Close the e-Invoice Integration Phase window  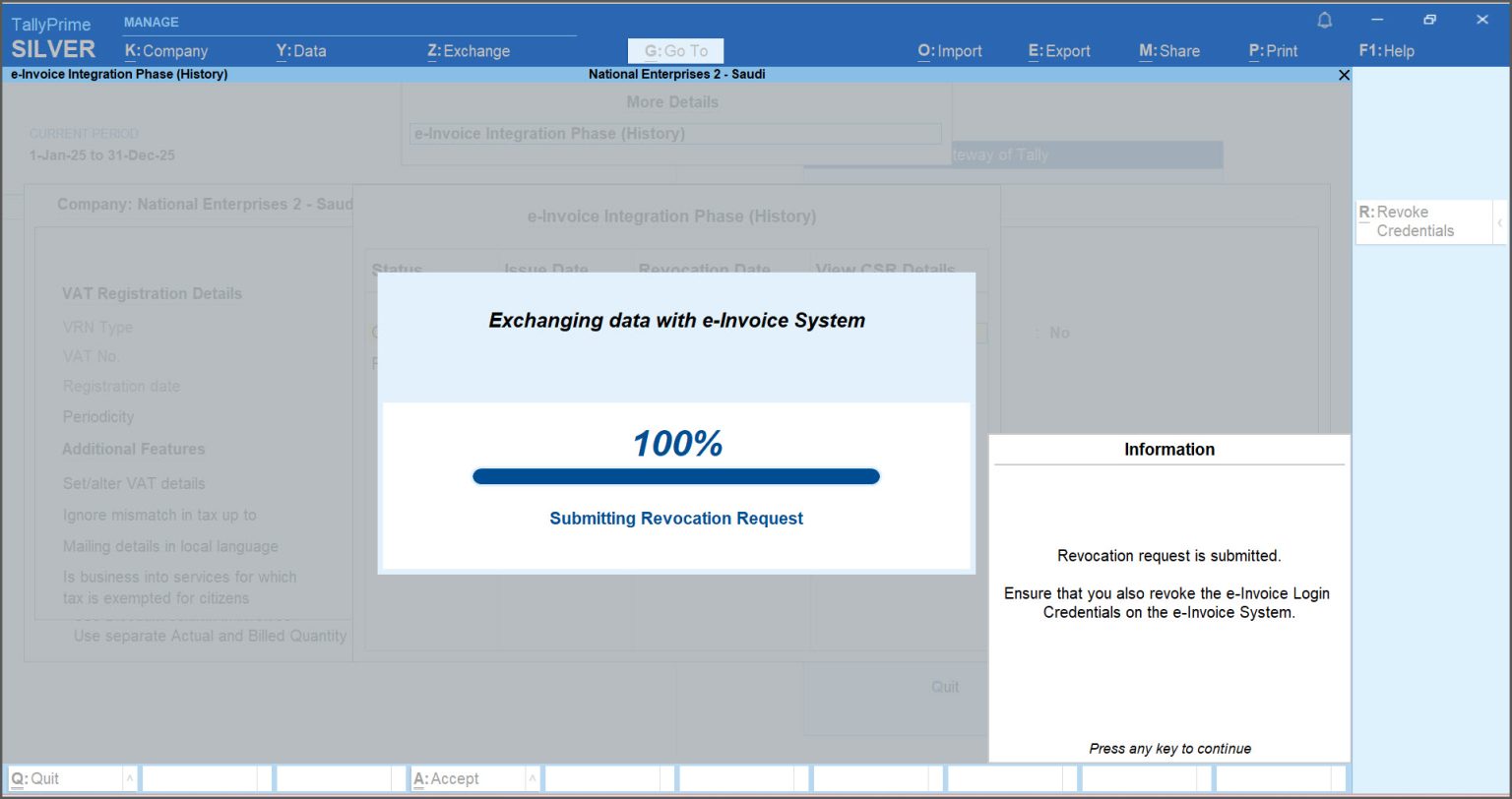click(1344, 74)
